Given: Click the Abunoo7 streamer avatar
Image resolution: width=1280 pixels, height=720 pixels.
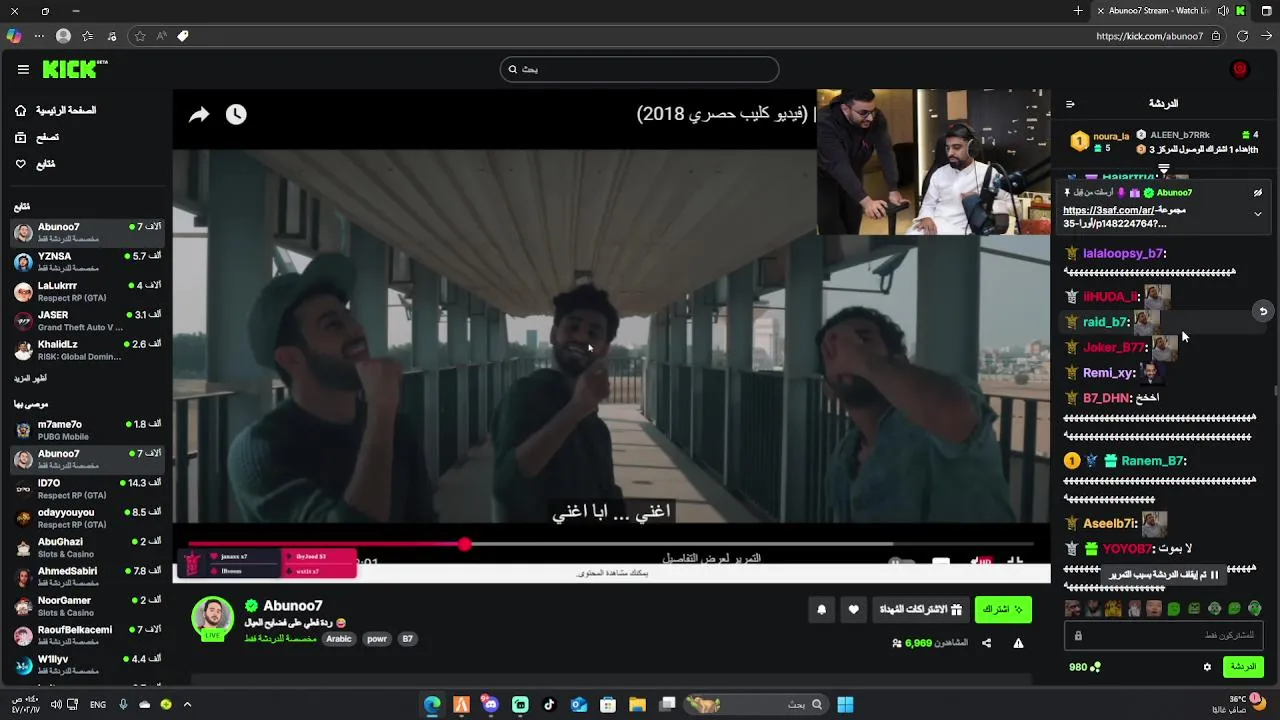Looking at the screenshot, I should pyautogui.click(x=212, y=618).
